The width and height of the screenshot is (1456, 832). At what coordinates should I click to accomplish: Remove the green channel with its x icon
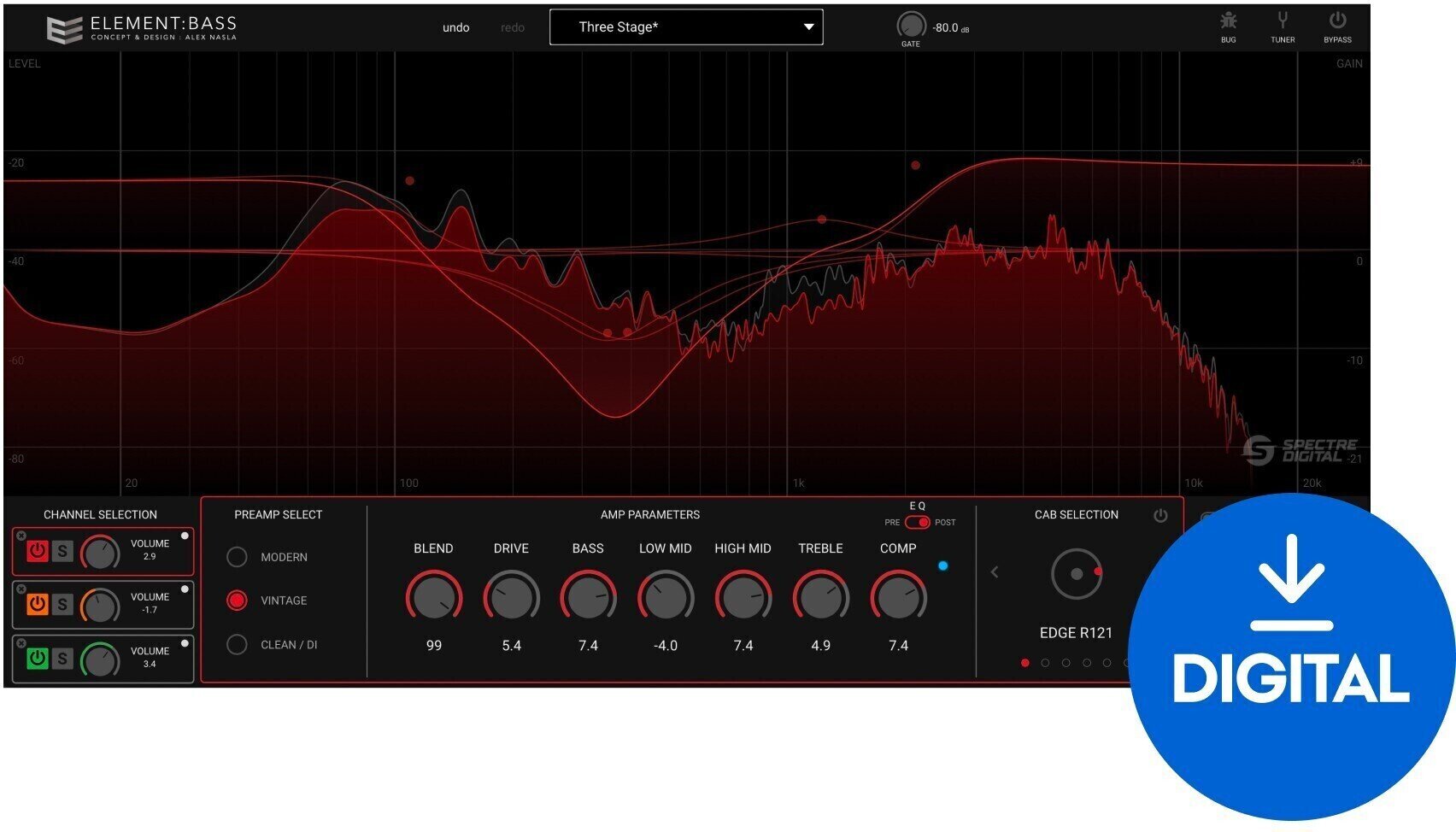tap(21, 643)
